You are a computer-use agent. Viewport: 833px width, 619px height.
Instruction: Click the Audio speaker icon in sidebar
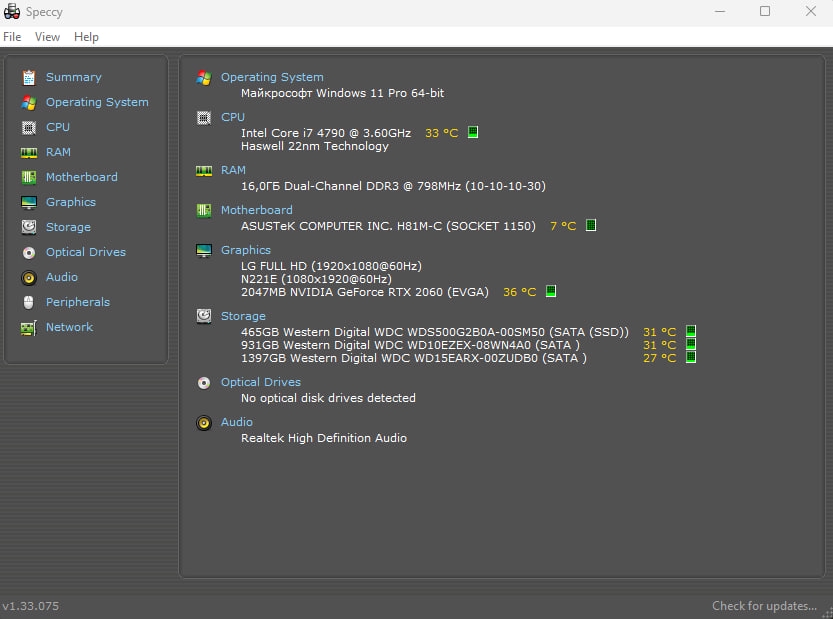coord(29,277)
